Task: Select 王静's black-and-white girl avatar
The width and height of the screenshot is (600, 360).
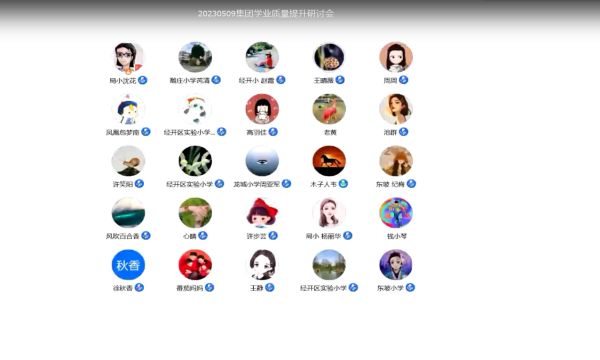Action: (262, 265)
